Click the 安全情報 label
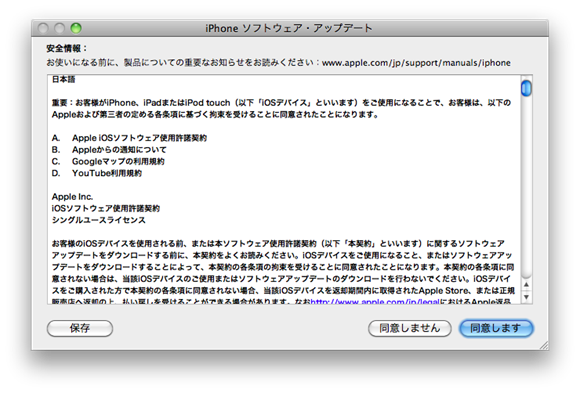 [67, 48]
